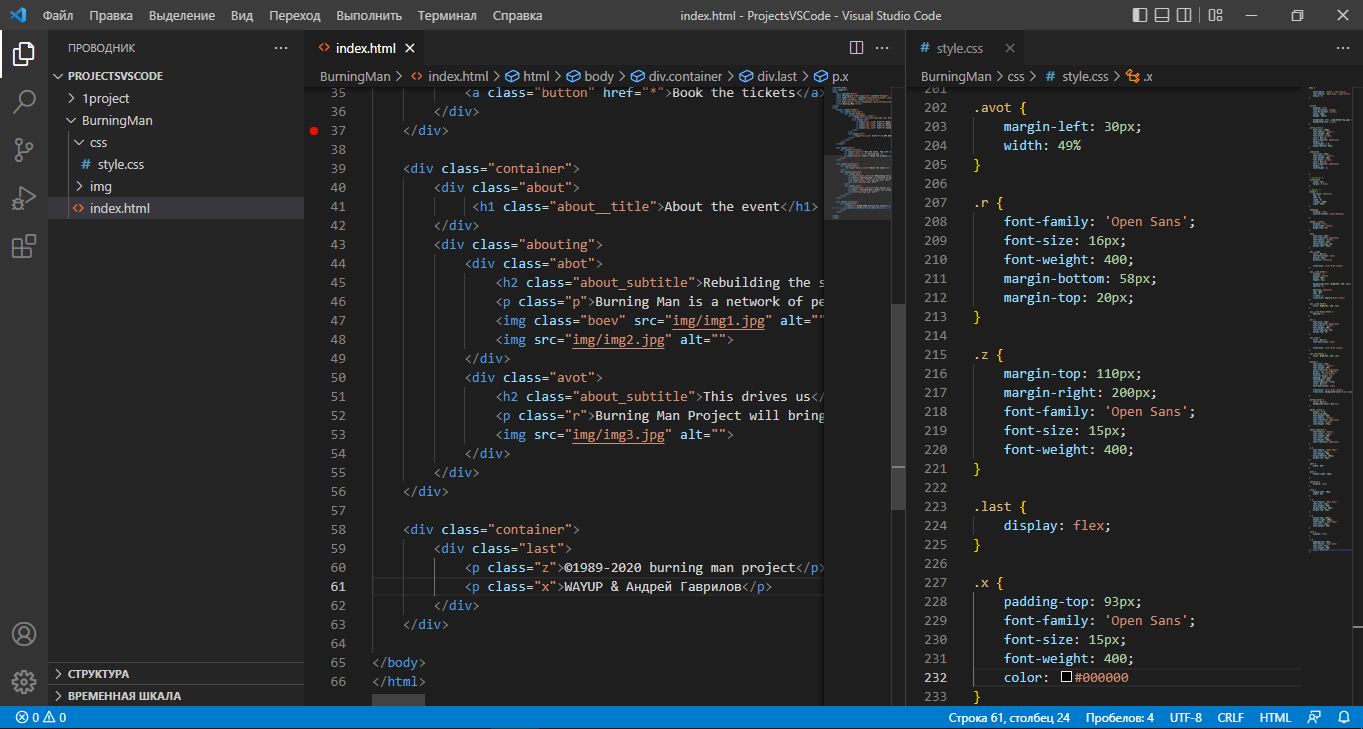Image resolution: width=1363 pixels, height=729 pixels.
Task: Click the HTML language mode indicator
Action: click(x=1275, y=718)
